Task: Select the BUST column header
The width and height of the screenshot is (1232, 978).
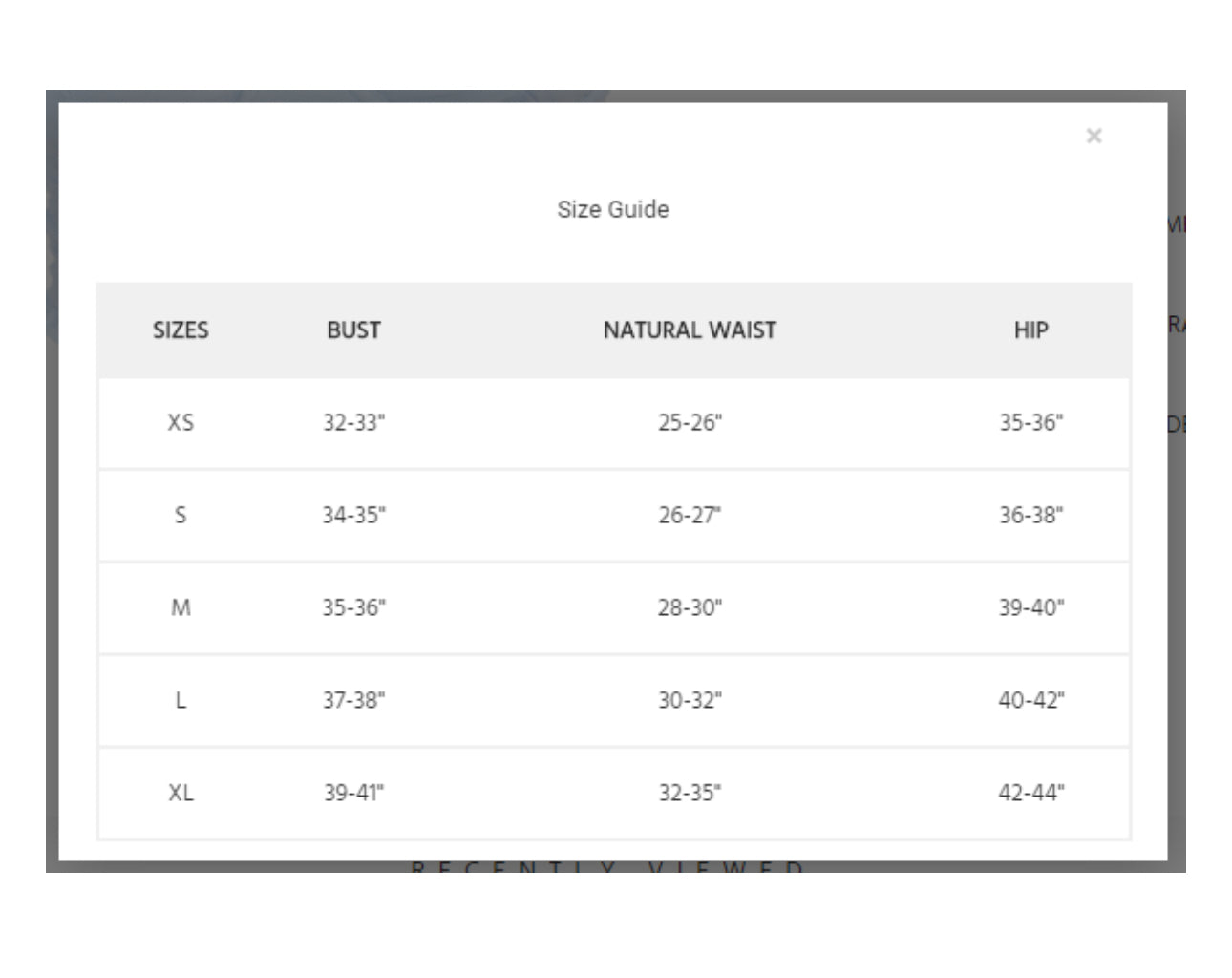Action: pos(353,330)
